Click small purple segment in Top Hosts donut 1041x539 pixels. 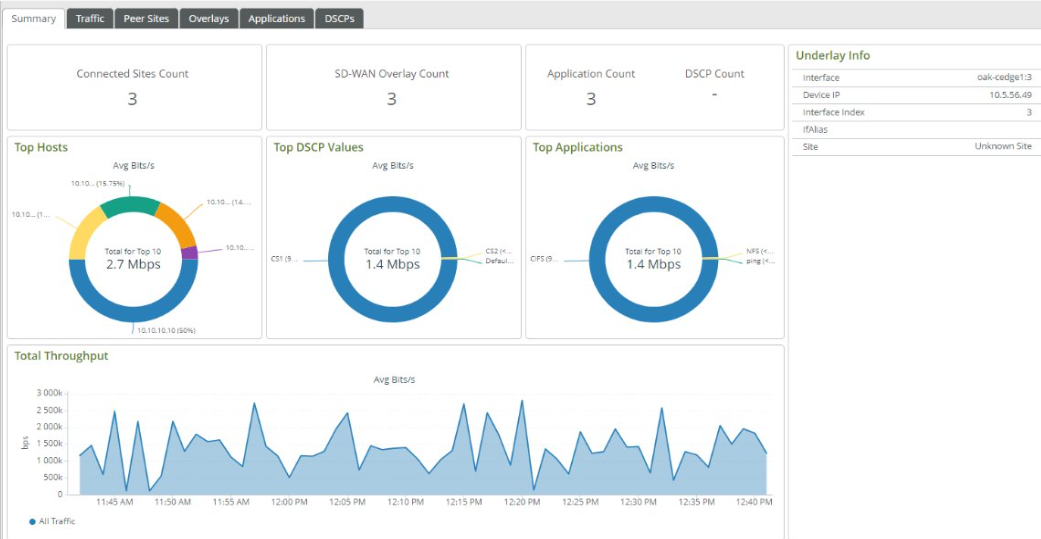pyautogui.click(x=191, y=253)
